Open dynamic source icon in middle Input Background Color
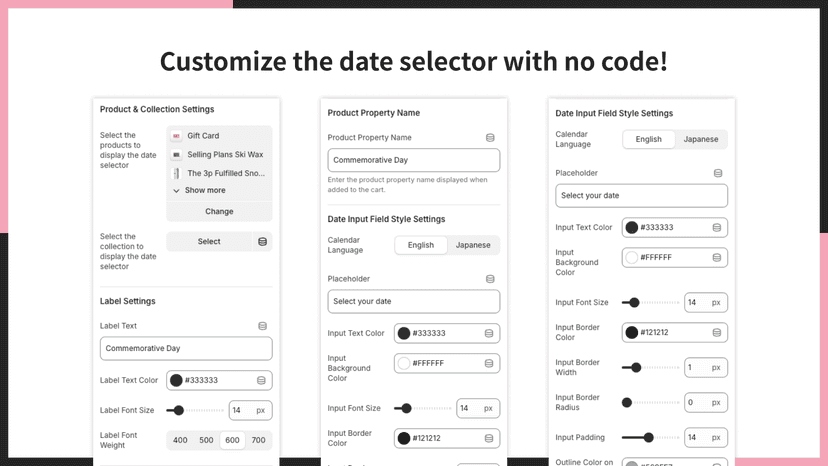Viewport: 828px width, 466px height. 489,364
